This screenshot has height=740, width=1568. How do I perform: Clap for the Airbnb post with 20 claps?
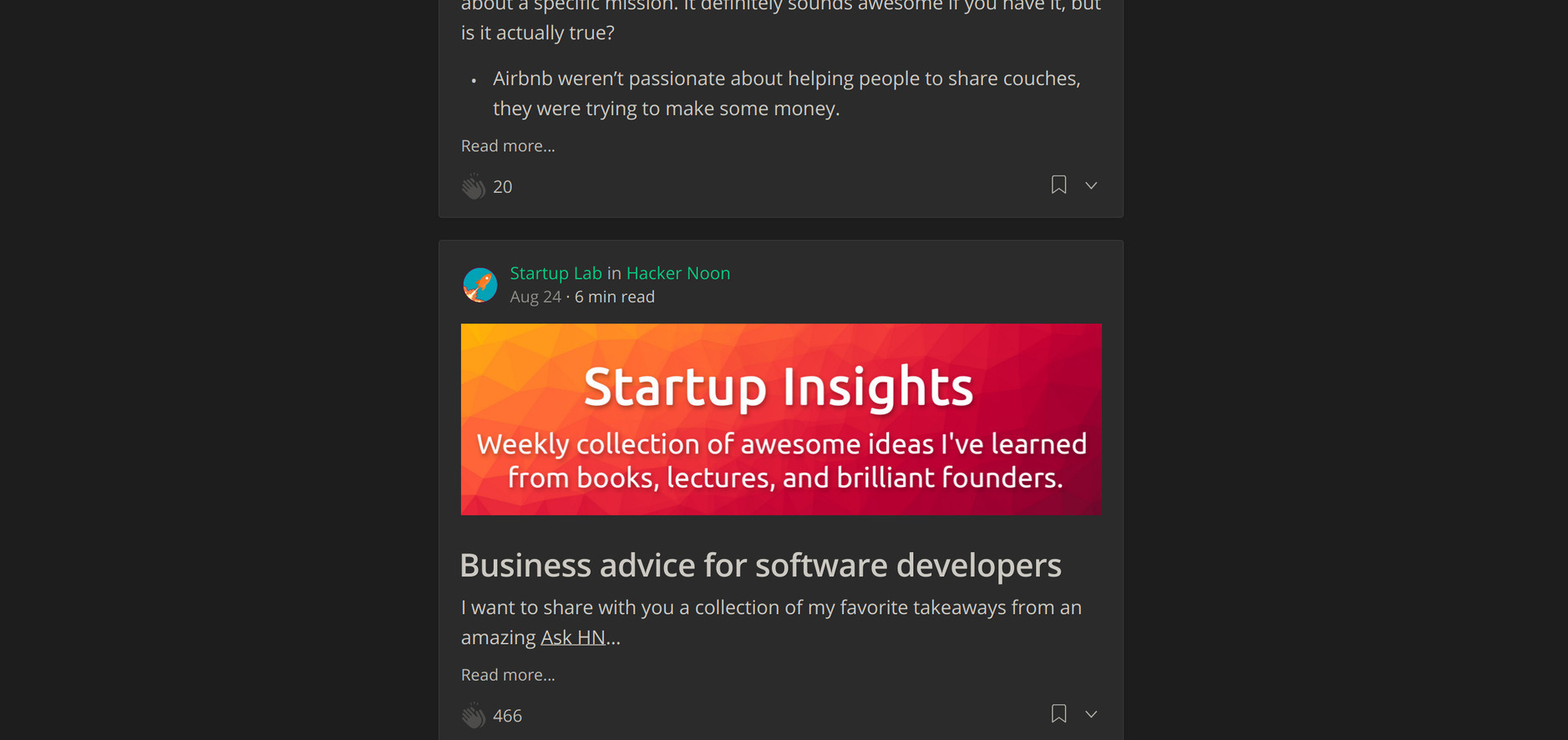tap(474, 186)
